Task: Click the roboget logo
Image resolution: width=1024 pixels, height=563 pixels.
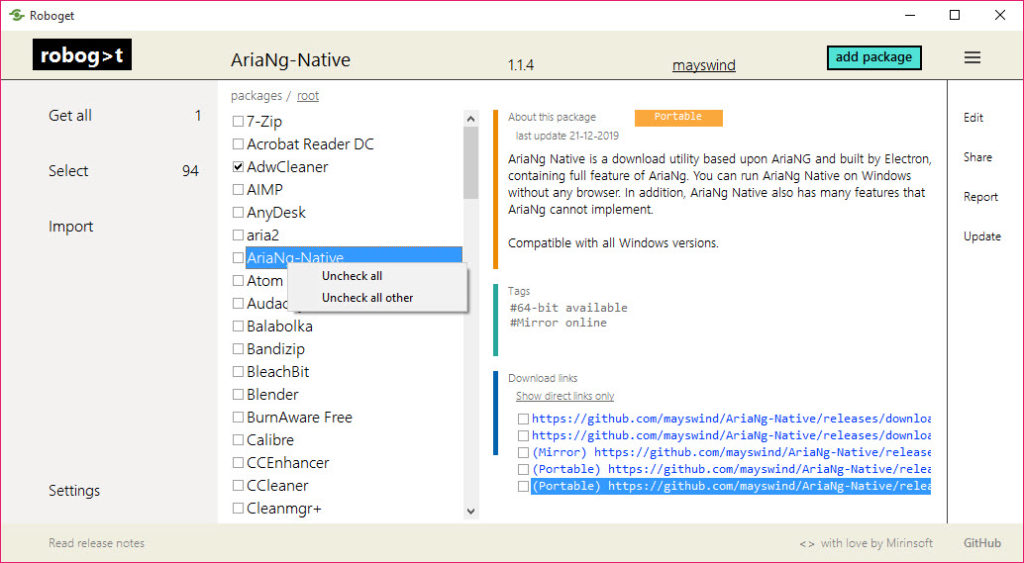Action: click(x=82, y=55)
